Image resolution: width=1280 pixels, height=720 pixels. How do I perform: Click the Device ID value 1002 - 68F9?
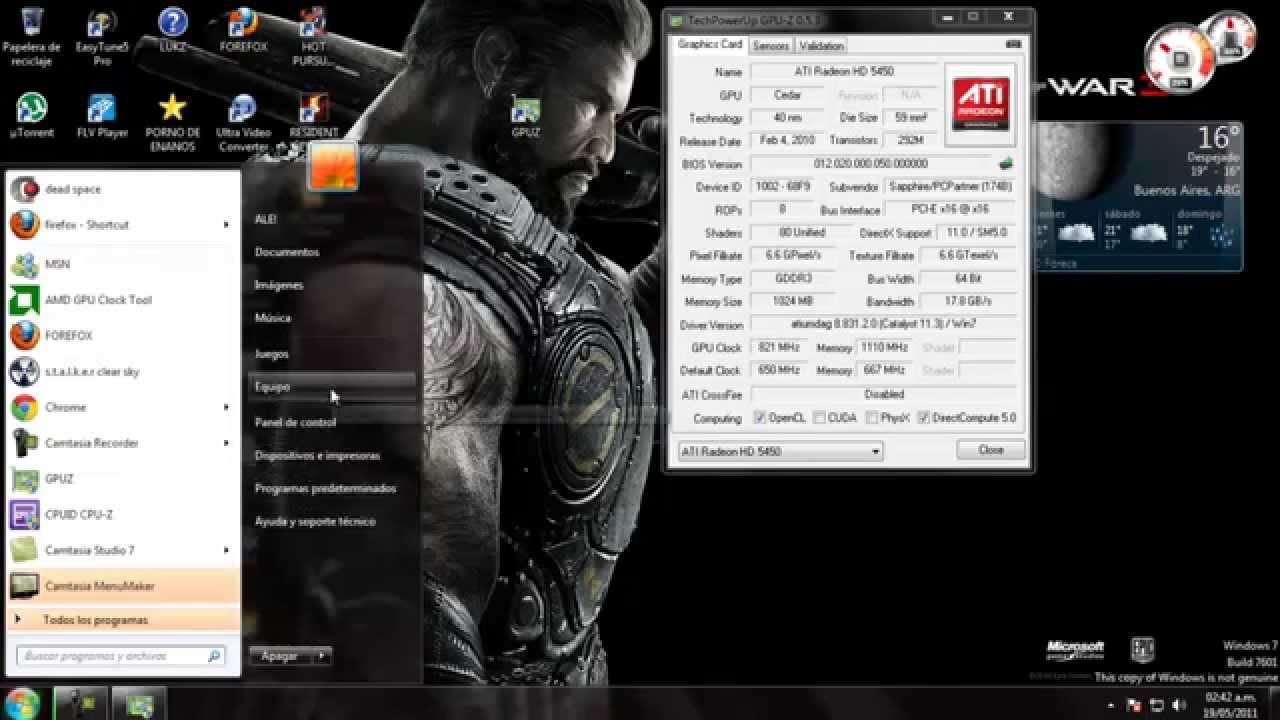(x=785, y=187)
